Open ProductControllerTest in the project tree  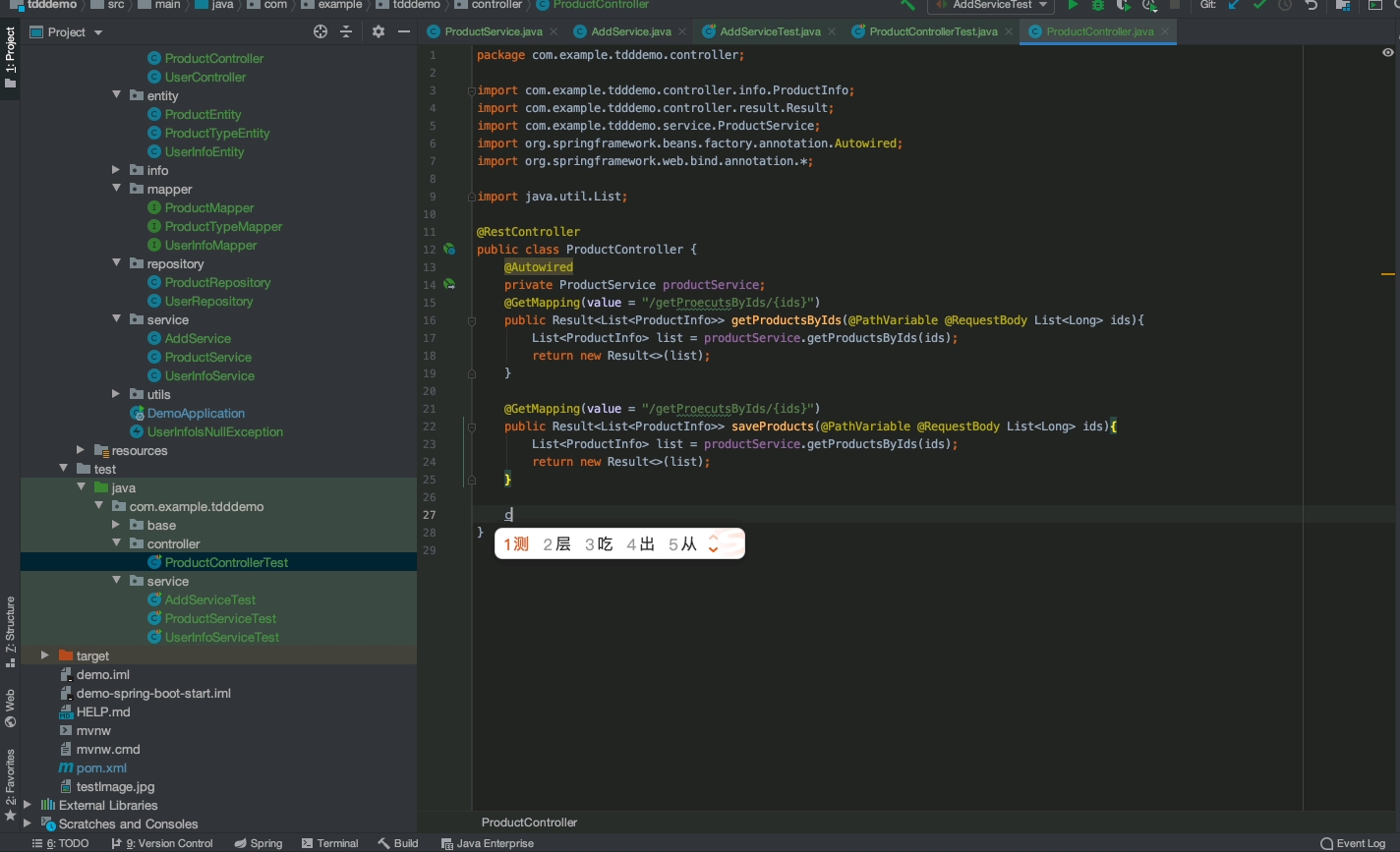pyautogui.click(x=226, y=562)
